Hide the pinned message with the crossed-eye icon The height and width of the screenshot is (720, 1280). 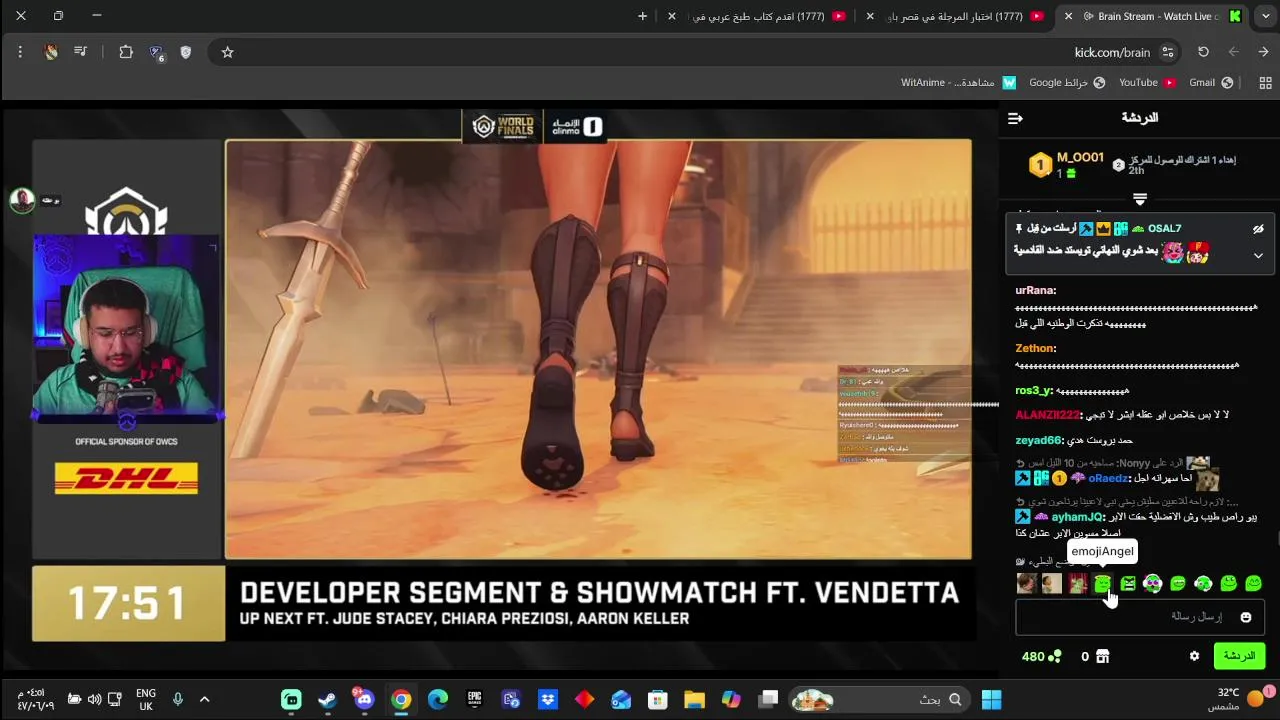tap(1258, 229)
